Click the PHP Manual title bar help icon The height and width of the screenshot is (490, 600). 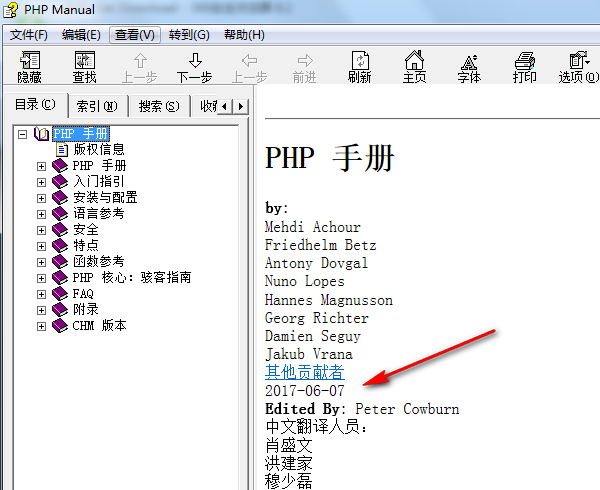click(11, 10)
